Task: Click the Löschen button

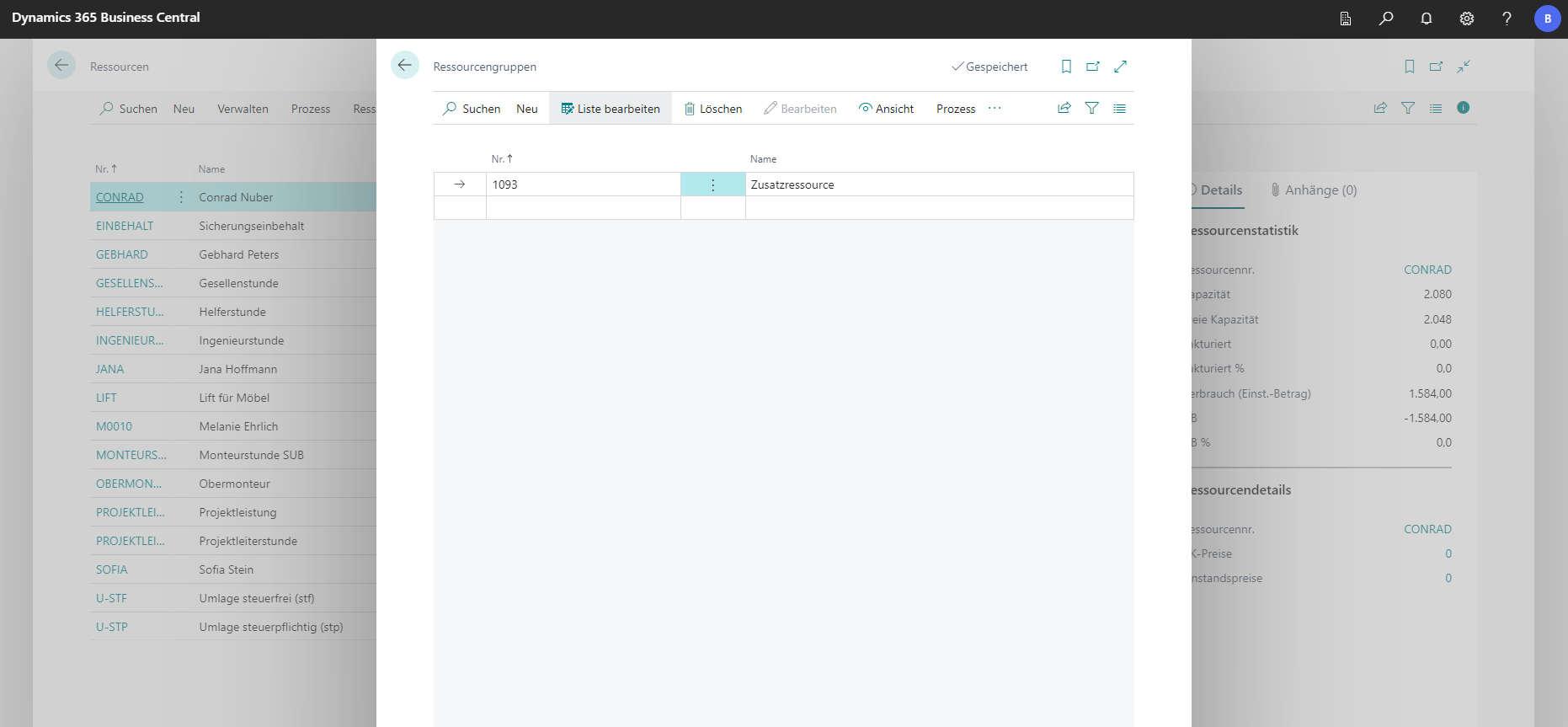Action: 713,109
